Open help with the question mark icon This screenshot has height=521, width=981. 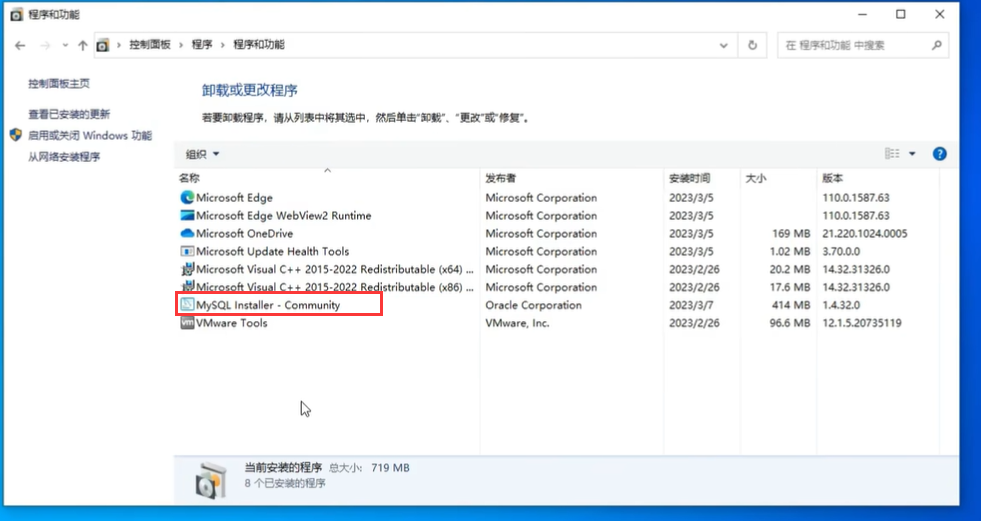click(x=939, y=154)
